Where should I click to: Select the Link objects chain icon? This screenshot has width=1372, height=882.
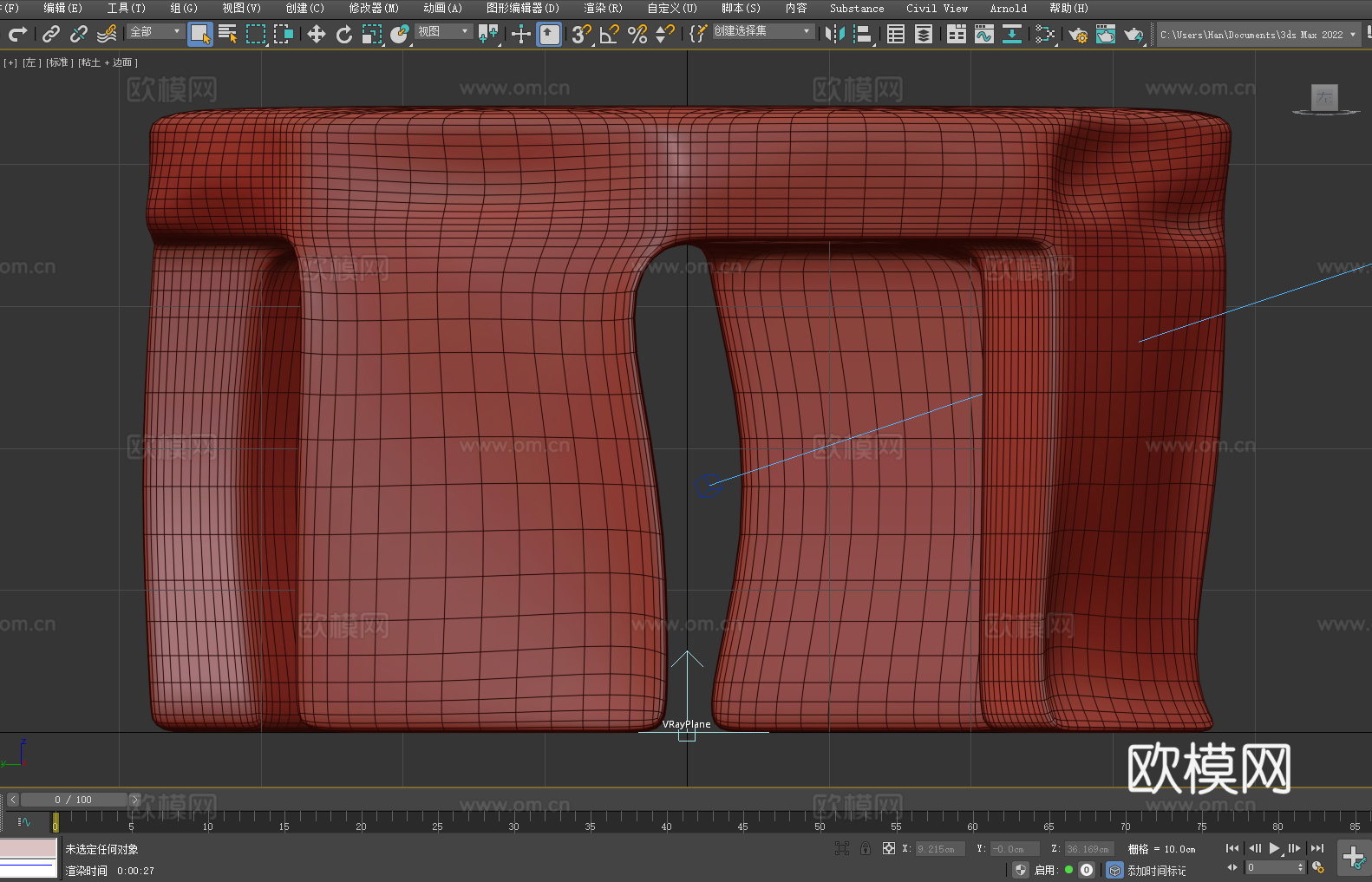[x=51, y=34]
